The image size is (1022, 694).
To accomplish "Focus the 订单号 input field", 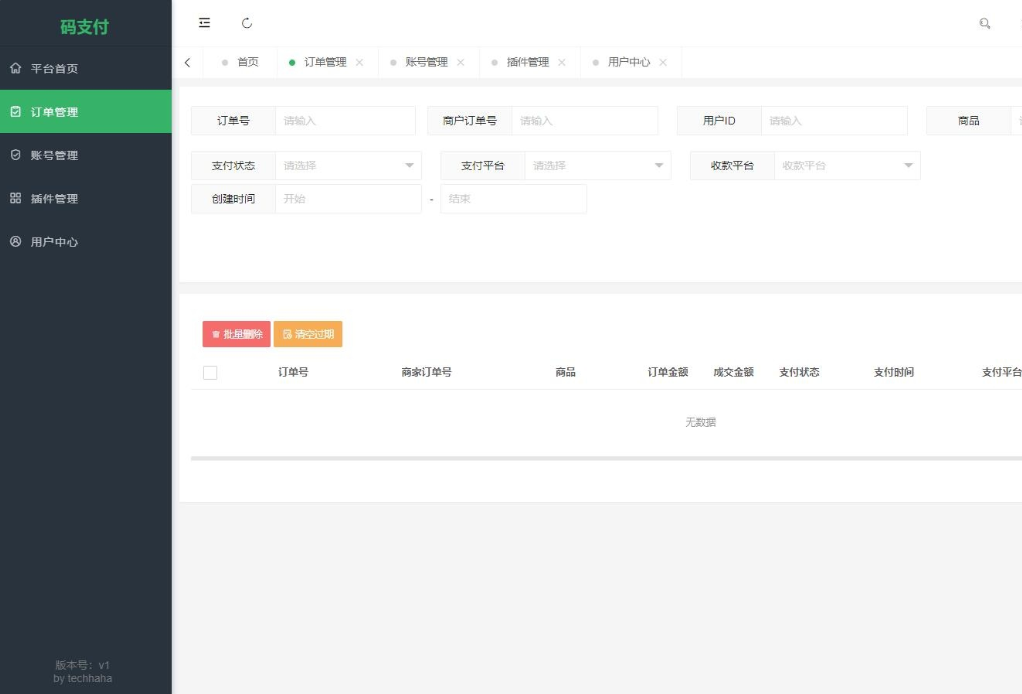I will [345, 121].
